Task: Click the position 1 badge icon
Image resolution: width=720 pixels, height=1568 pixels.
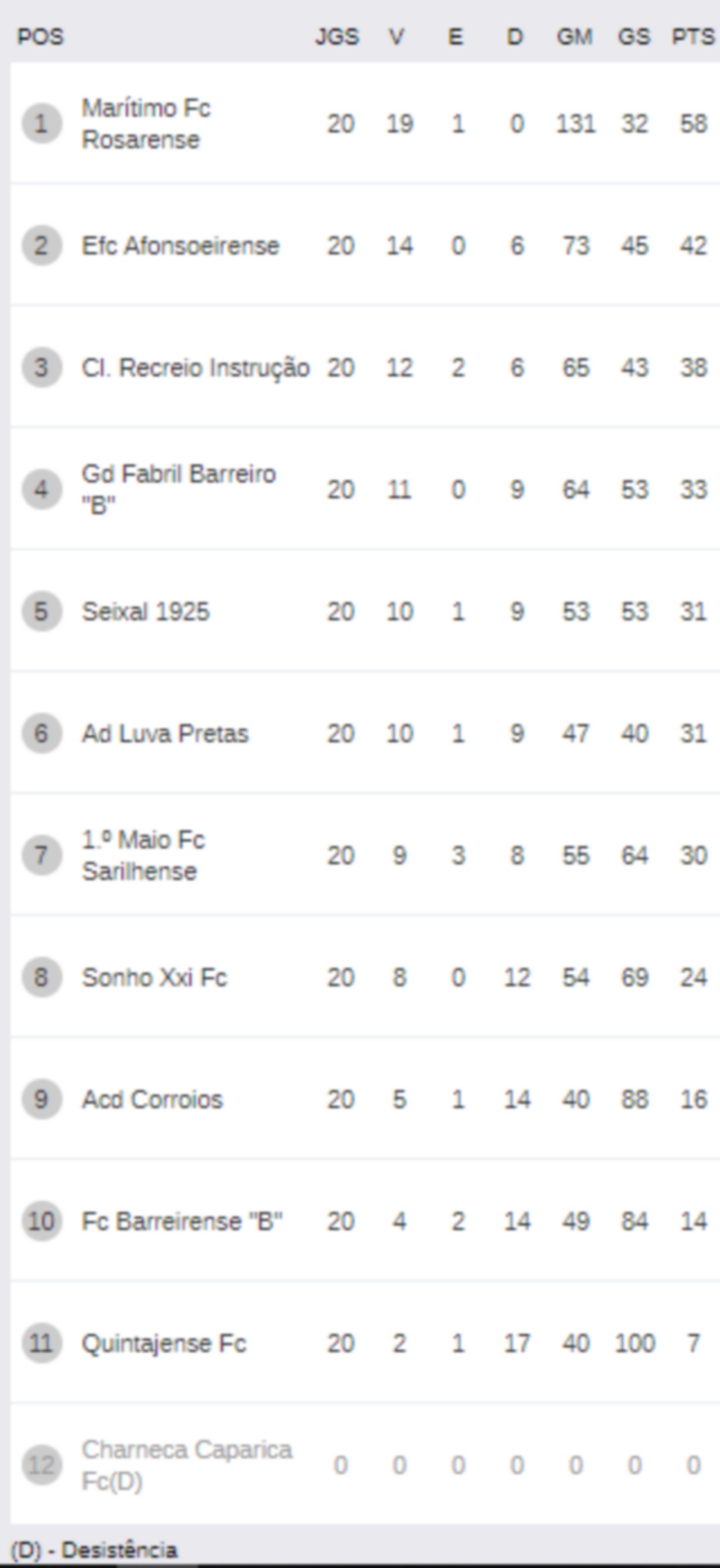Action: 42,124
